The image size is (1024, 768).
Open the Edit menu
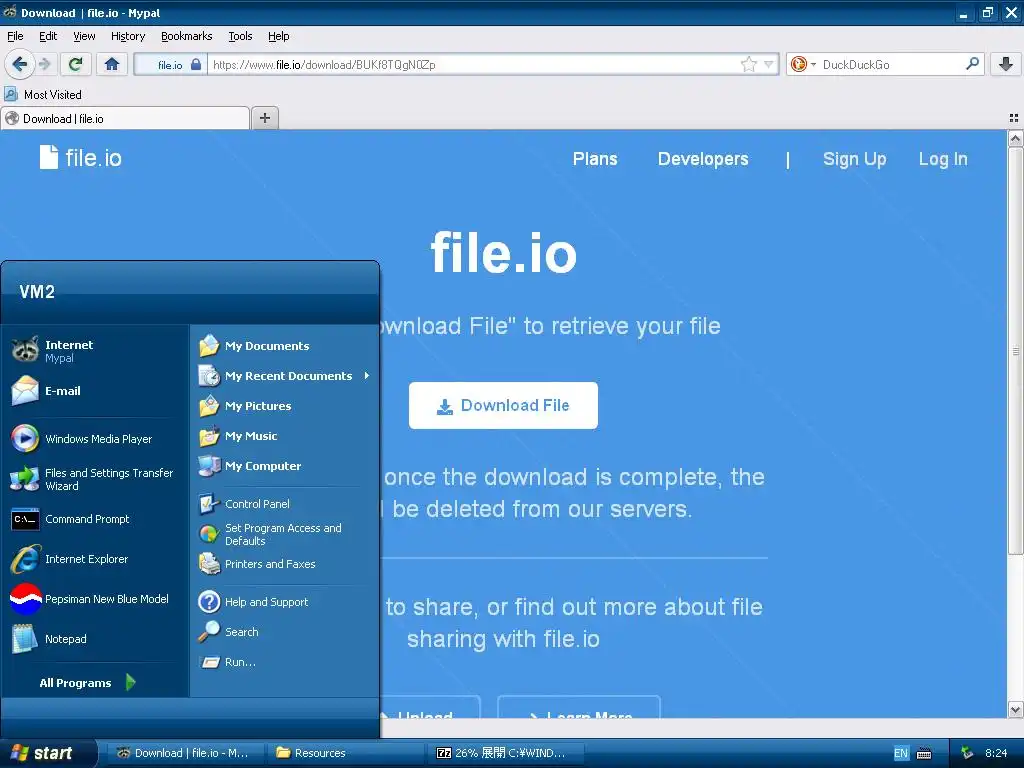coord(48,36)
